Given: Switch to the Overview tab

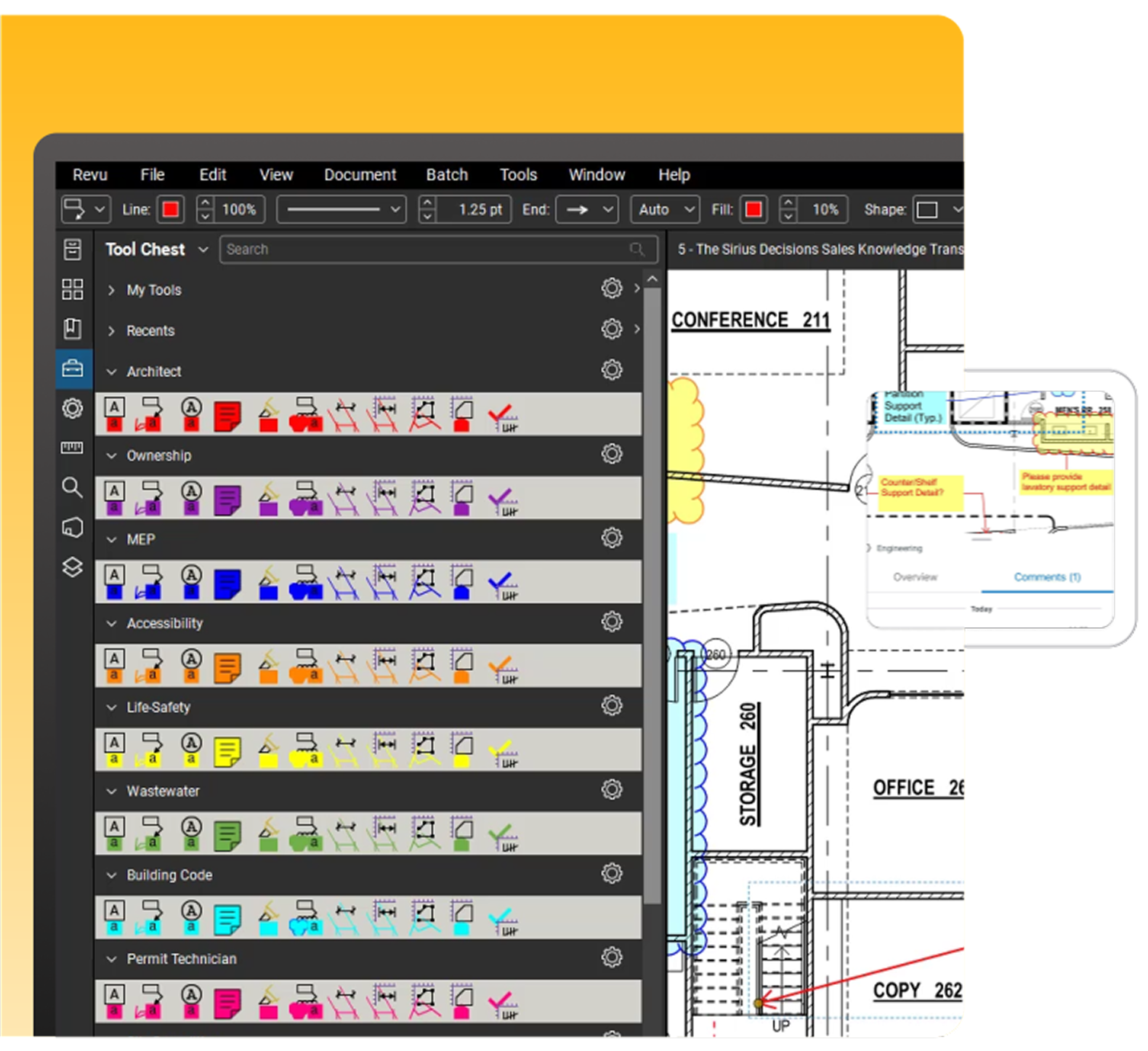Looking at the screenshot, I should (x=915, y=577).
